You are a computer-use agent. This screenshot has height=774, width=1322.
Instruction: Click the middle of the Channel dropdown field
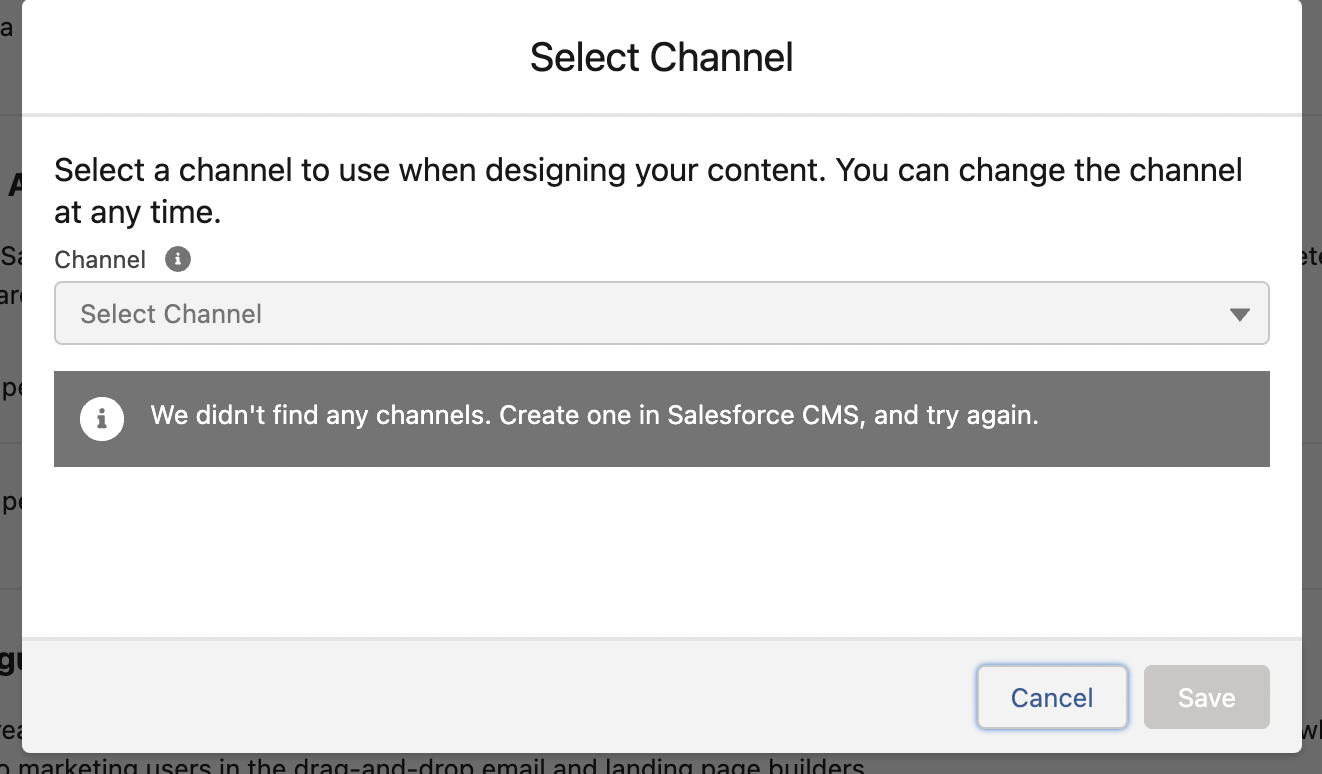point(661,314)
